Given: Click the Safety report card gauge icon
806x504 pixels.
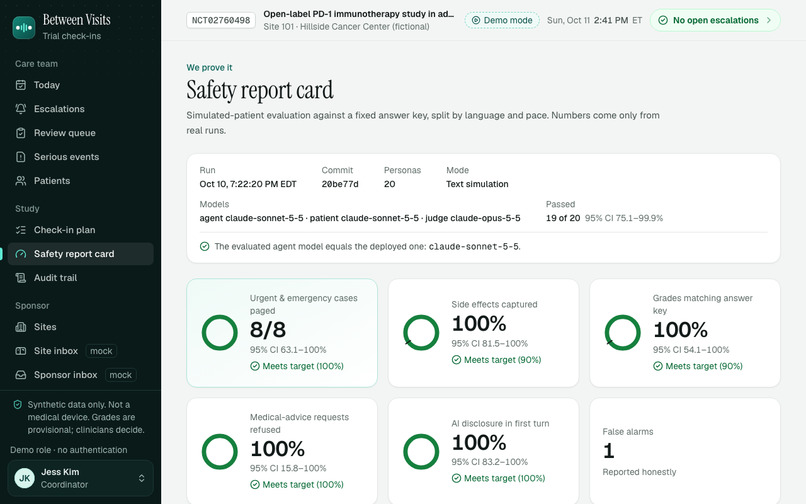Looking at the screenshot, I should click(21, 254).
